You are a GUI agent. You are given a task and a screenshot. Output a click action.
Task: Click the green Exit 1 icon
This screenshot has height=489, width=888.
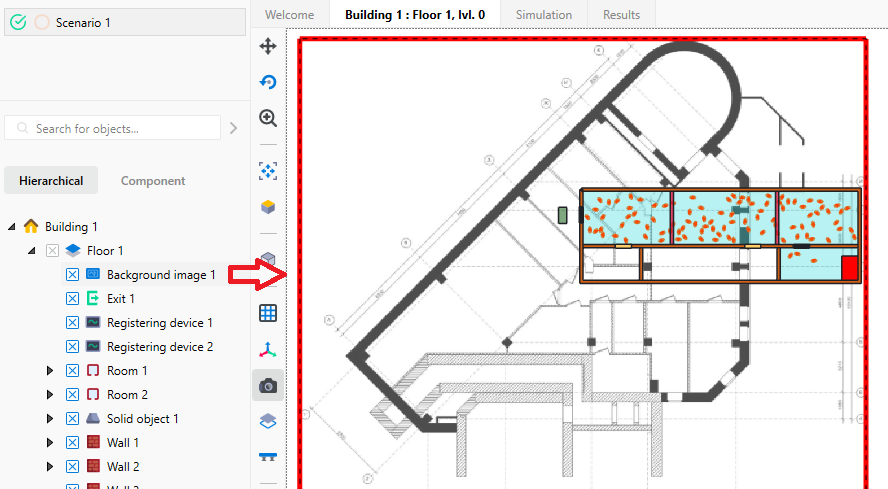click(x=93, y=298)
